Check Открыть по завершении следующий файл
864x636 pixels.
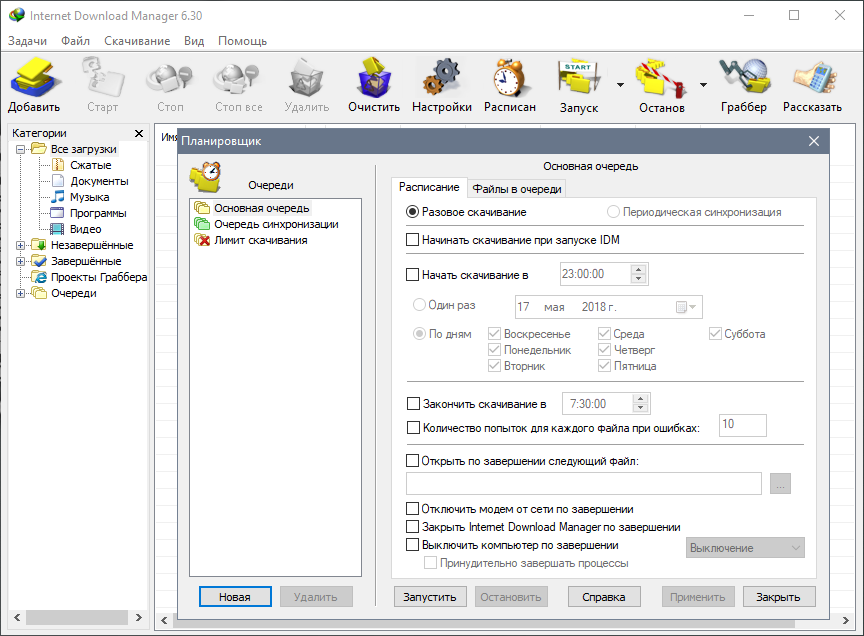(412, 461)
